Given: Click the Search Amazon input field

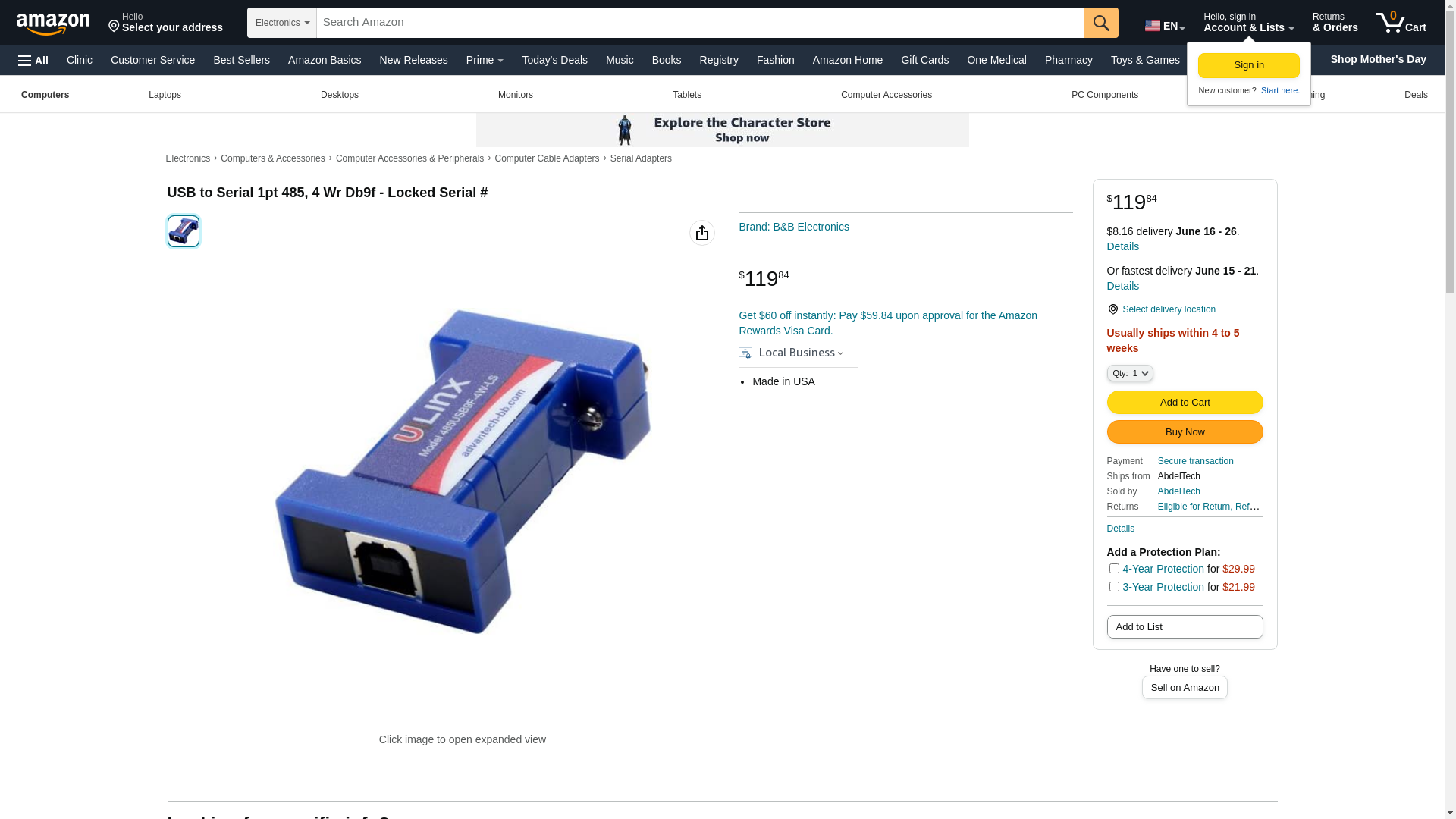Looking at the screenshot, I should click(700, 23).
